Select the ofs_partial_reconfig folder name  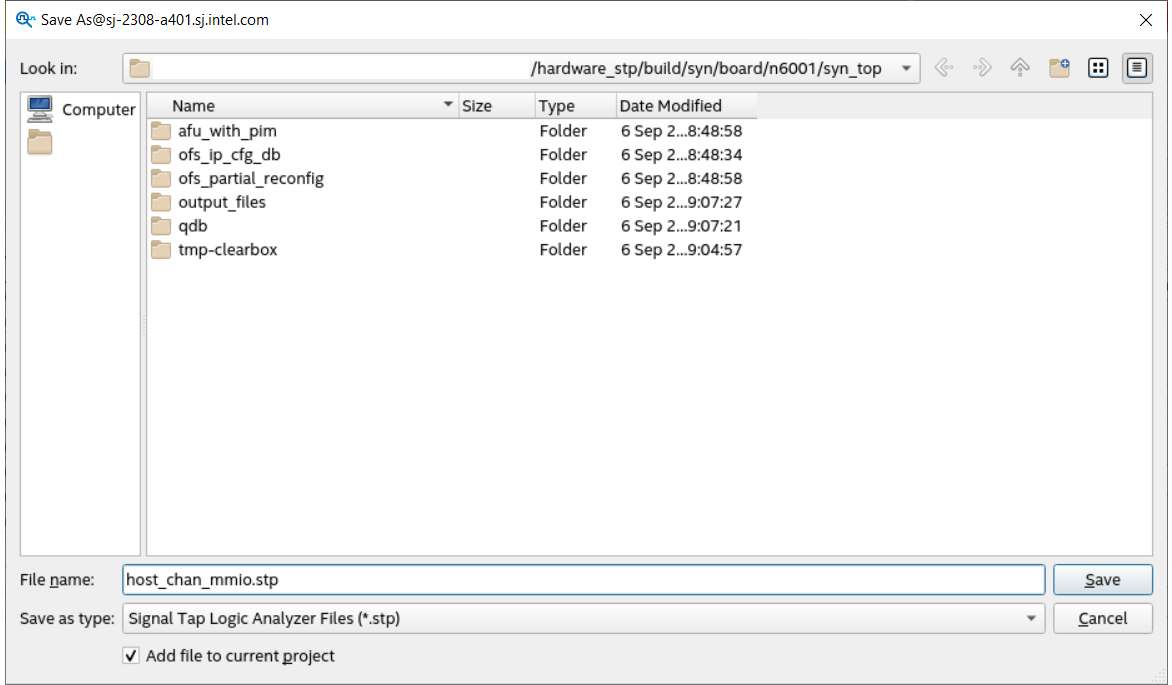point(251,179)
